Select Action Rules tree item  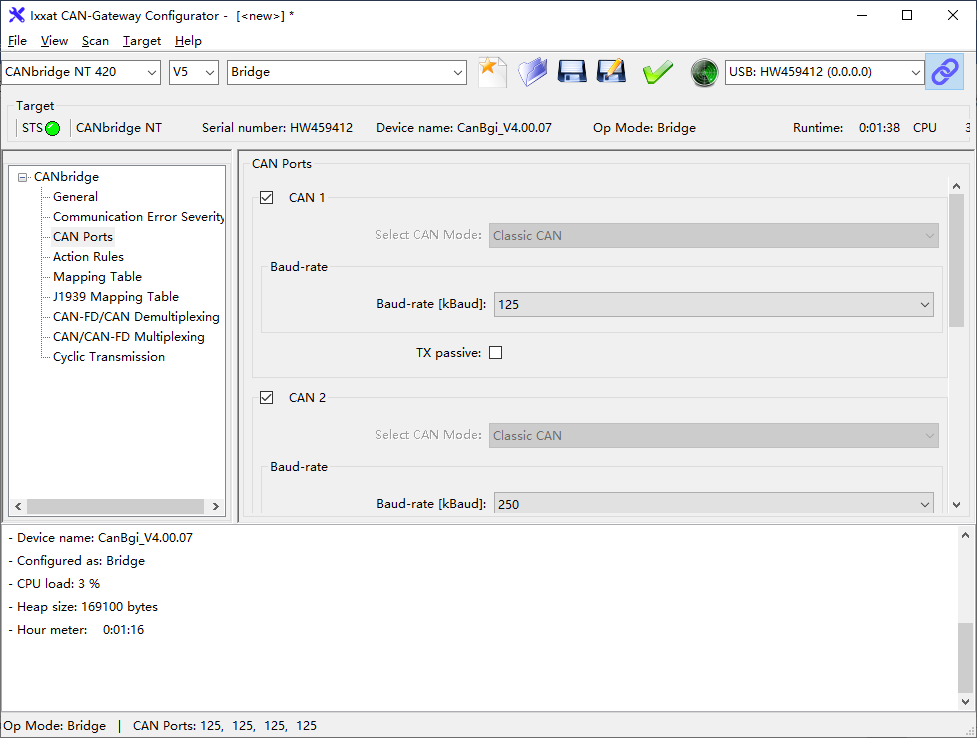click(88, 257)
